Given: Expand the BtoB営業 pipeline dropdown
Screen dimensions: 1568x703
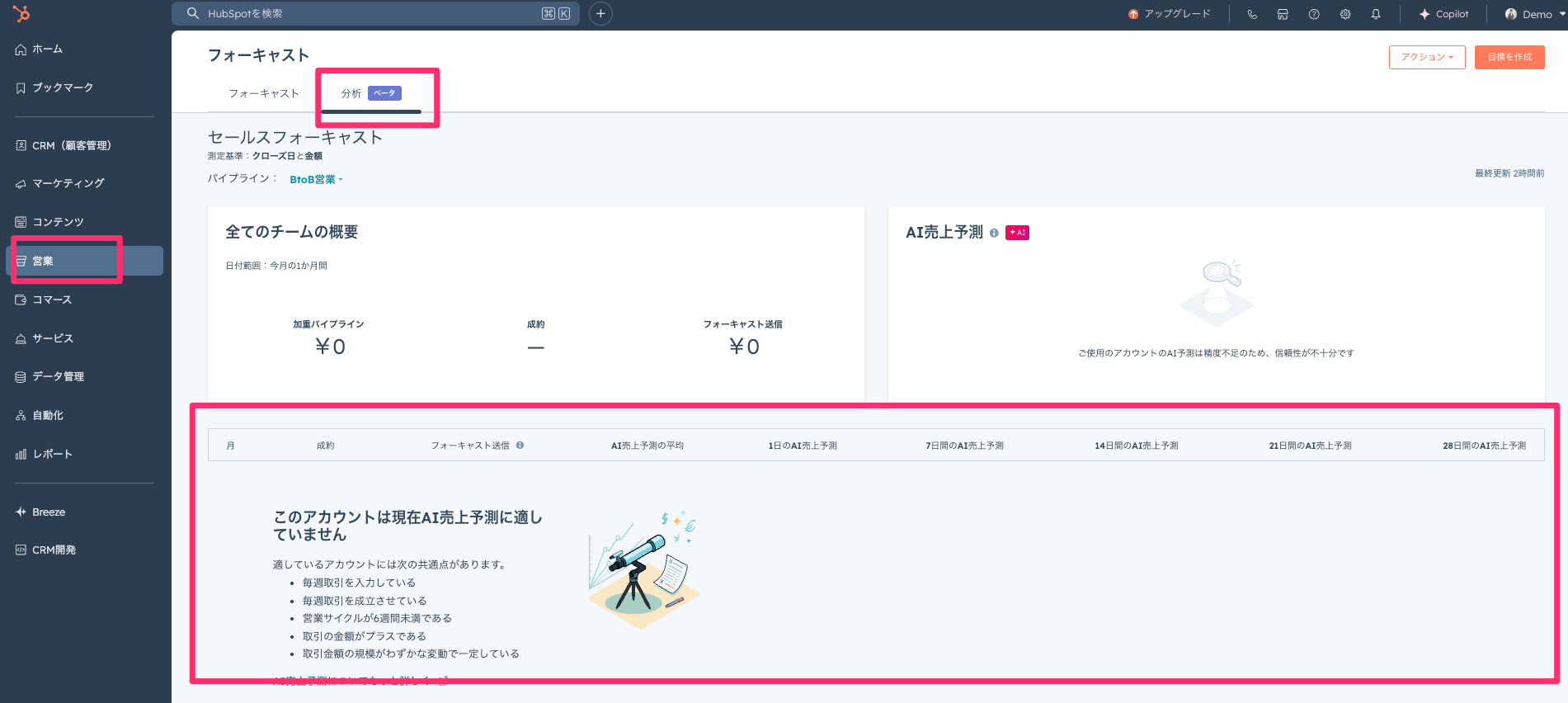Looking at the screenshot, I should pyautogui.click(x=316, y=180).
